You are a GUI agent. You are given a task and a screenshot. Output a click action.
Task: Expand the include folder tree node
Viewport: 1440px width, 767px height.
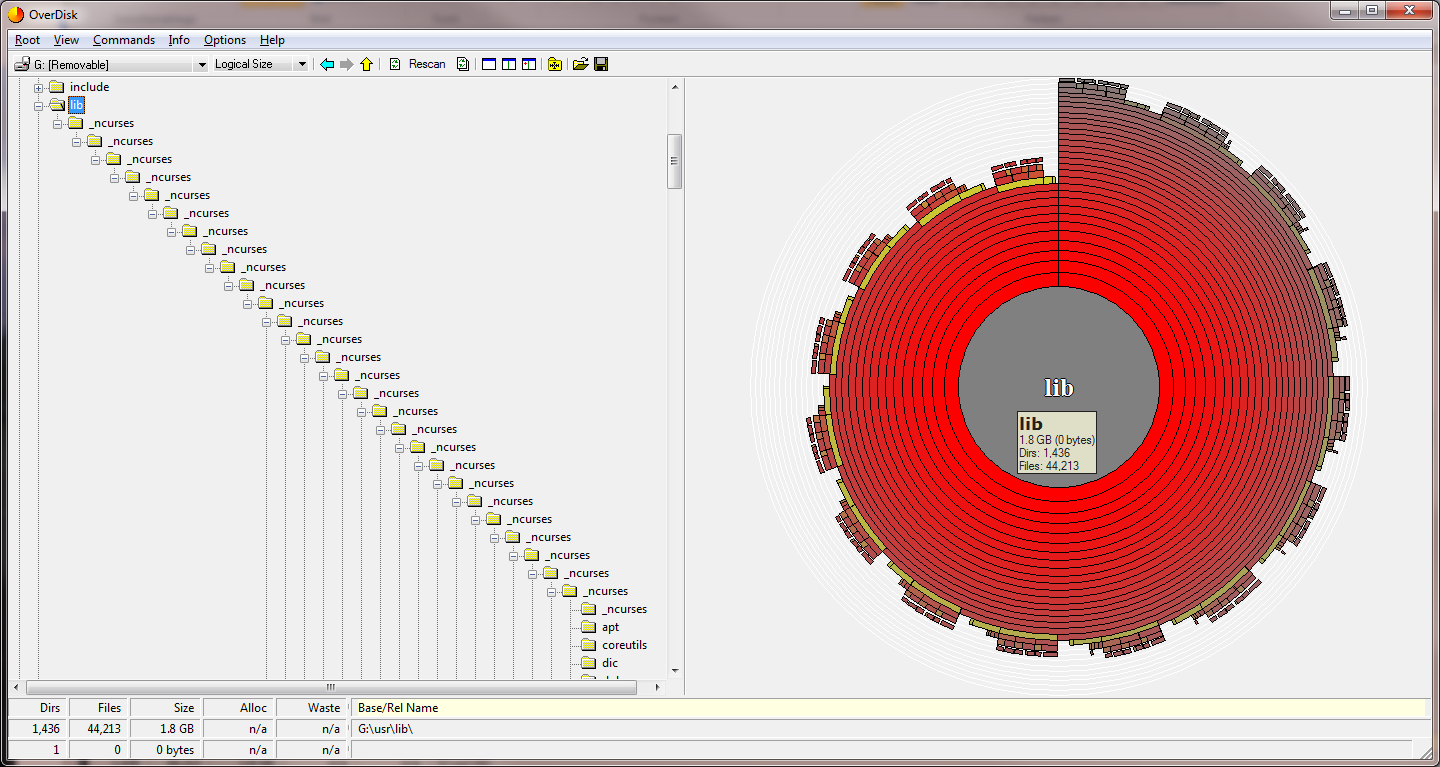click(39, 88)
